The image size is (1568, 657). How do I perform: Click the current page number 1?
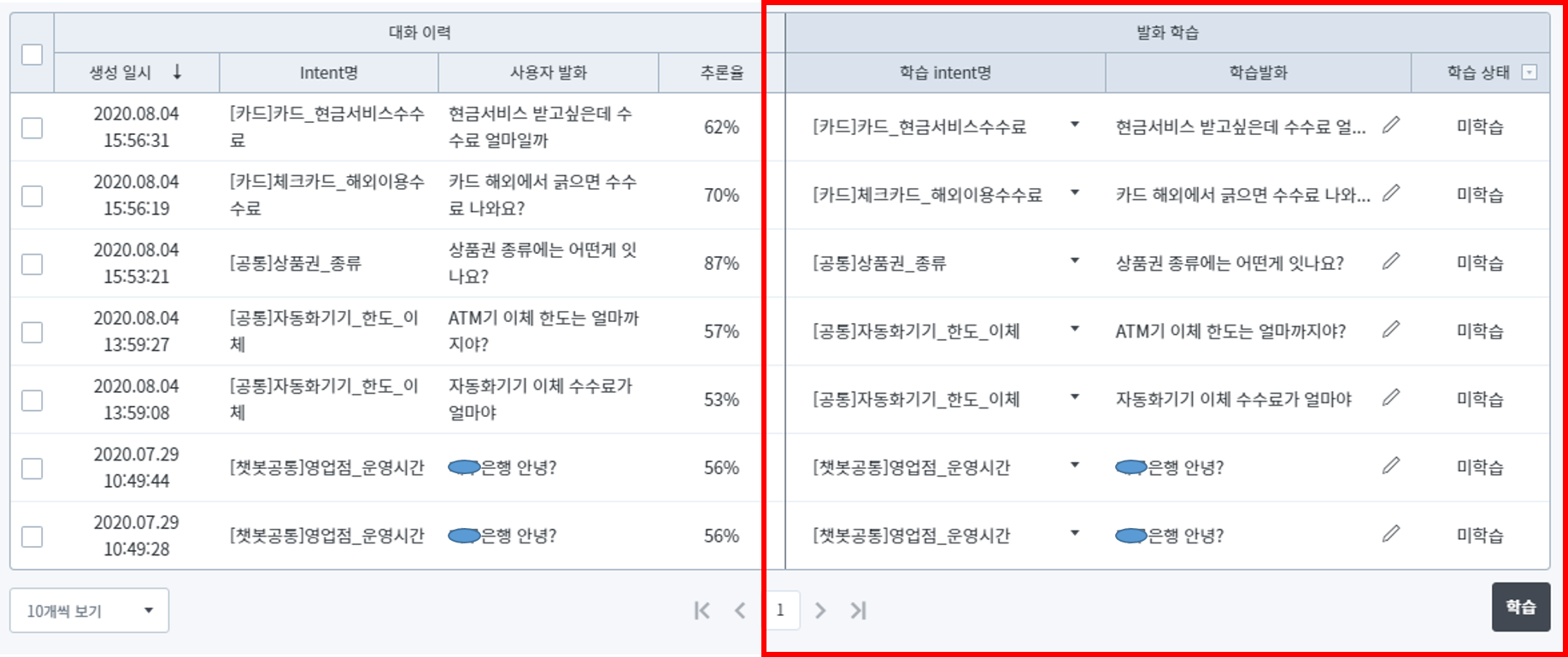point(780,610)
